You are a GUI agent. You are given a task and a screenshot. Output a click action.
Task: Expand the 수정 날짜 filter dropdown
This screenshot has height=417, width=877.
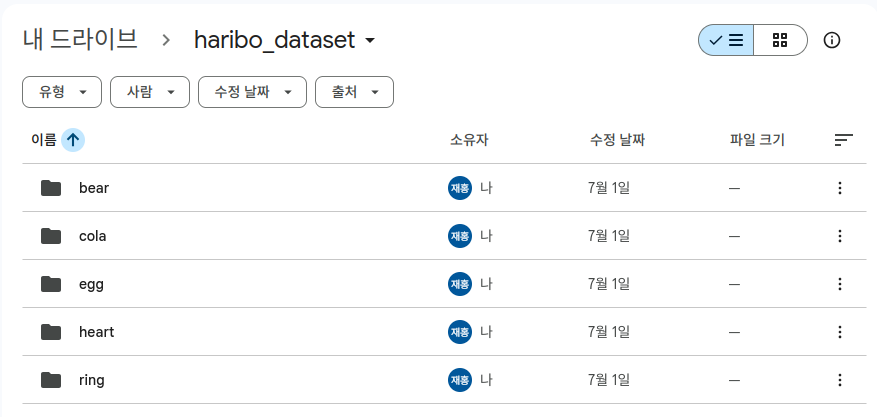[252, 92]
